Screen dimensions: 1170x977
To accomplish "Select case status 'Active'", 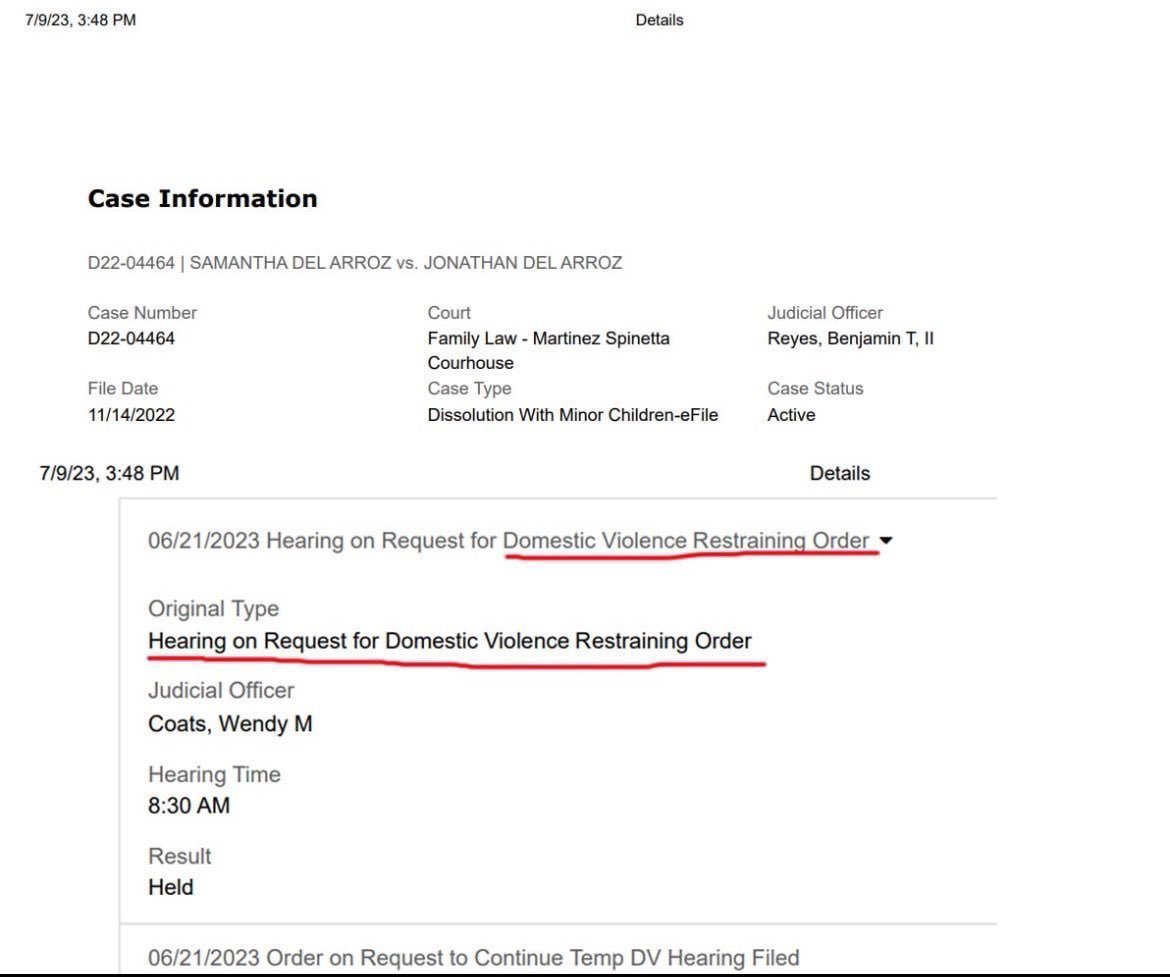I will [x=791, y=414].
